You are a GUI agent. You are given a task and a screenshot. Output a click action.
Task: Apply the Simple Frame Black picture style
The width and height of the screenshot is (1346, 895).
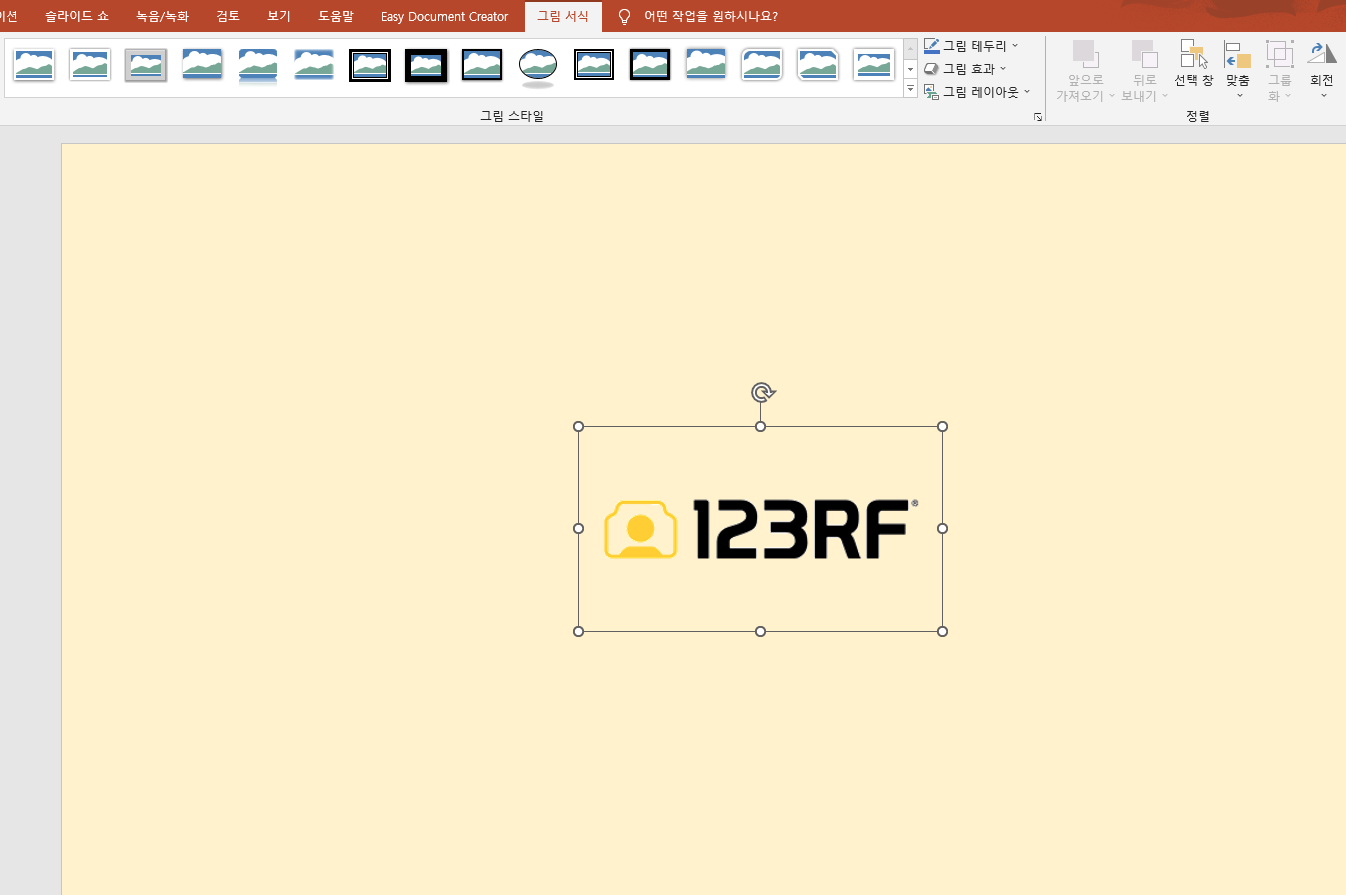tap(482, 66)
